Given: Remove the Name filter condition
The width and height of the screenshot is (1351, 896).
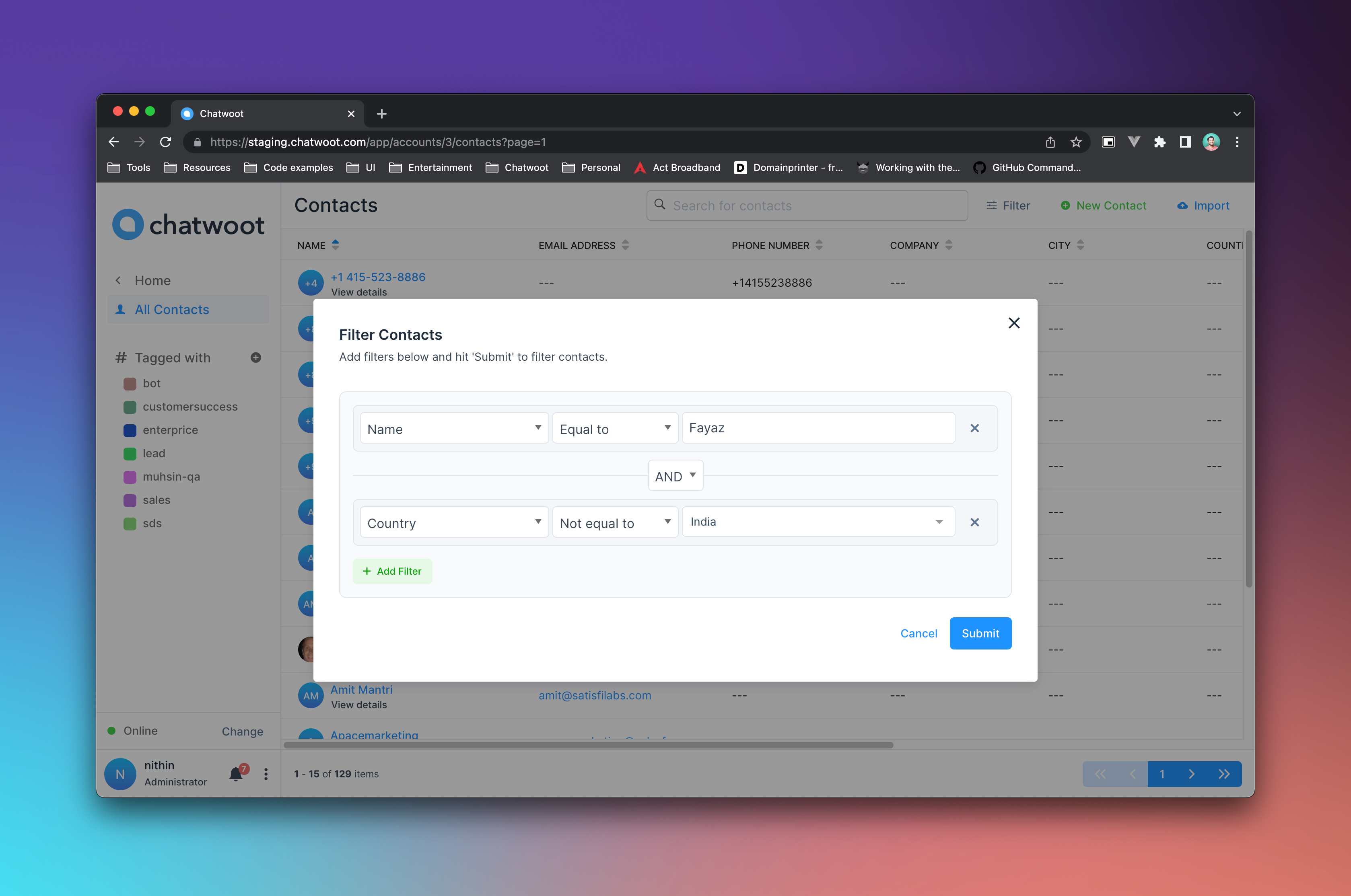Looking at the screenshot, I should click(x=975, y=428).
